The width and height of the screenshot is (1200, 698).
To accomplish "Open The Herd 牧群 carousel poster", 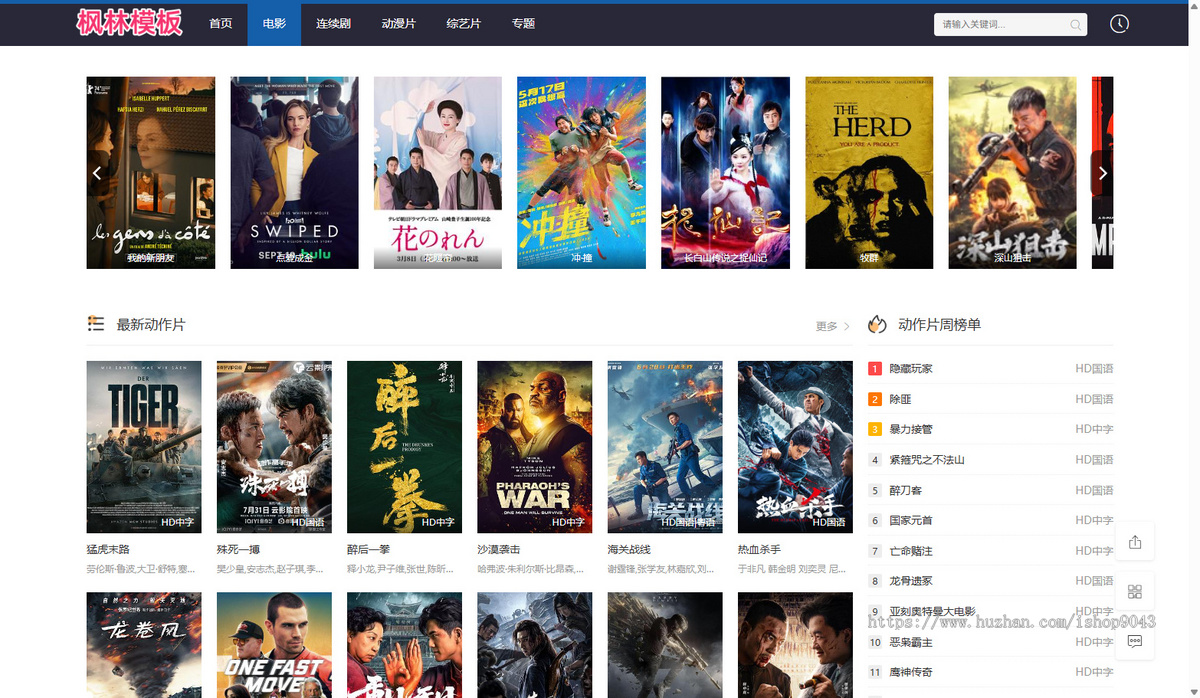I will click(869, 173).
